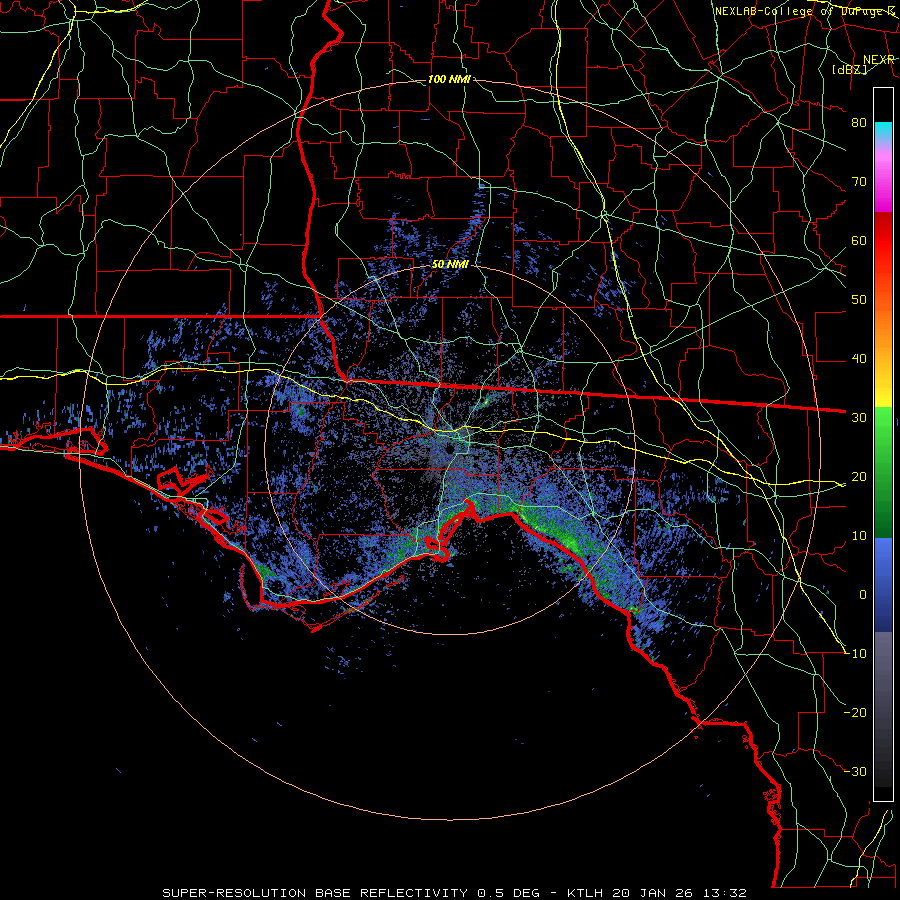Click the cyan top segment of the color bar
The image size is (900, 900).
click(883, 131)
